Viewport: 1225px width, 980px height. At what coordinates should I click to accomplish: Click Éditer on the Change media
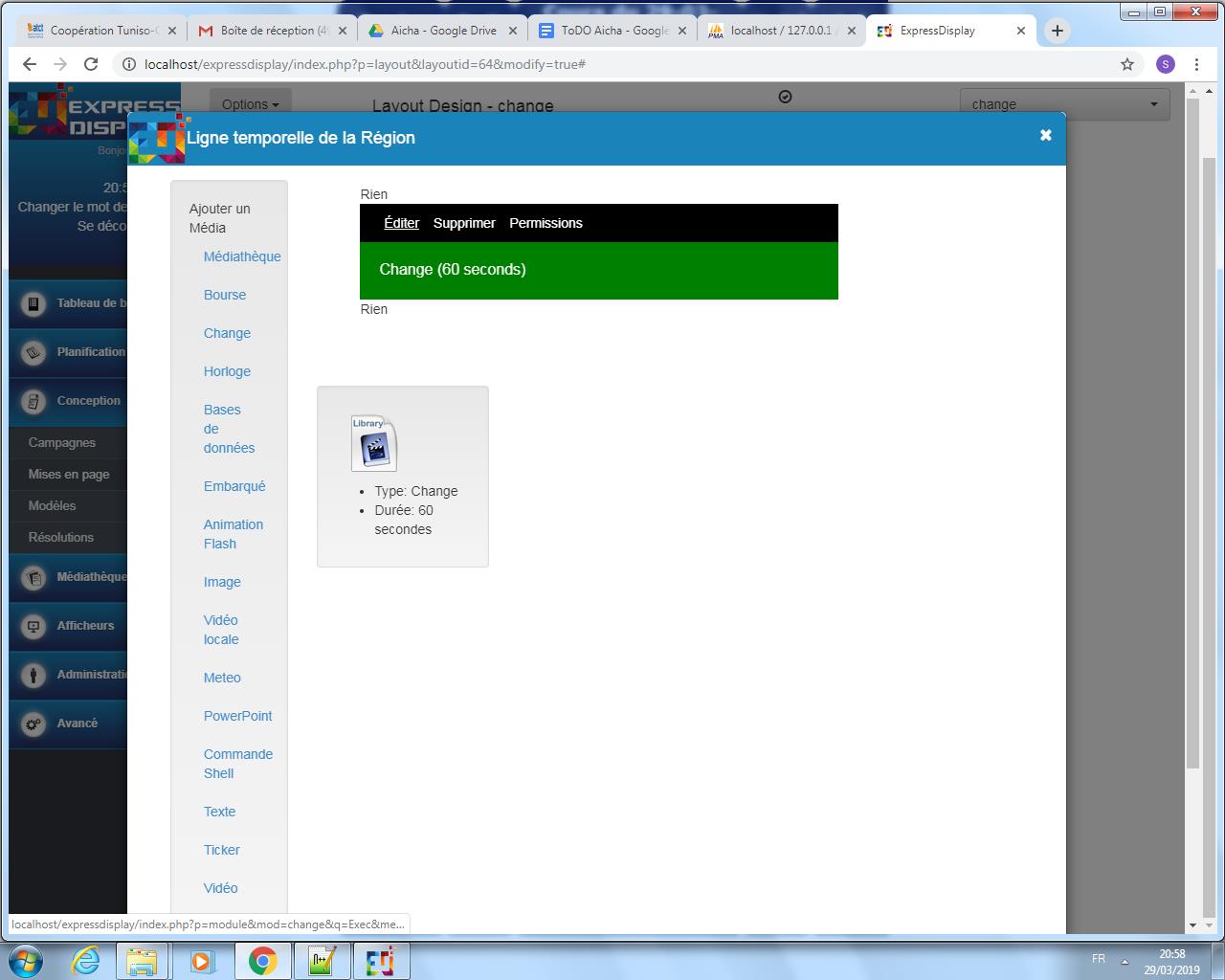(x=401, y=223)
